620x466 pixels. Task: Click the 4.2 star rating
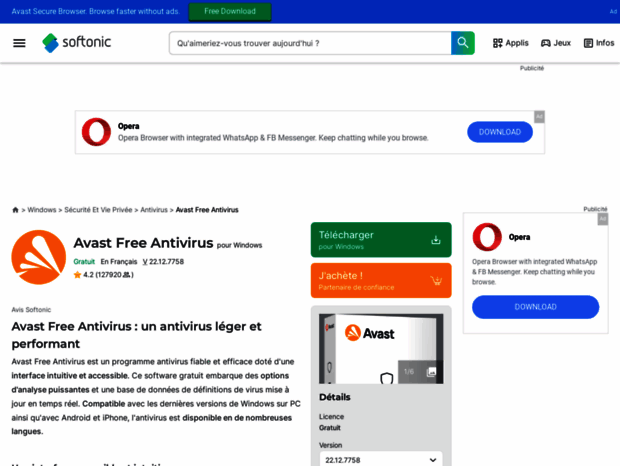point(104,275)
